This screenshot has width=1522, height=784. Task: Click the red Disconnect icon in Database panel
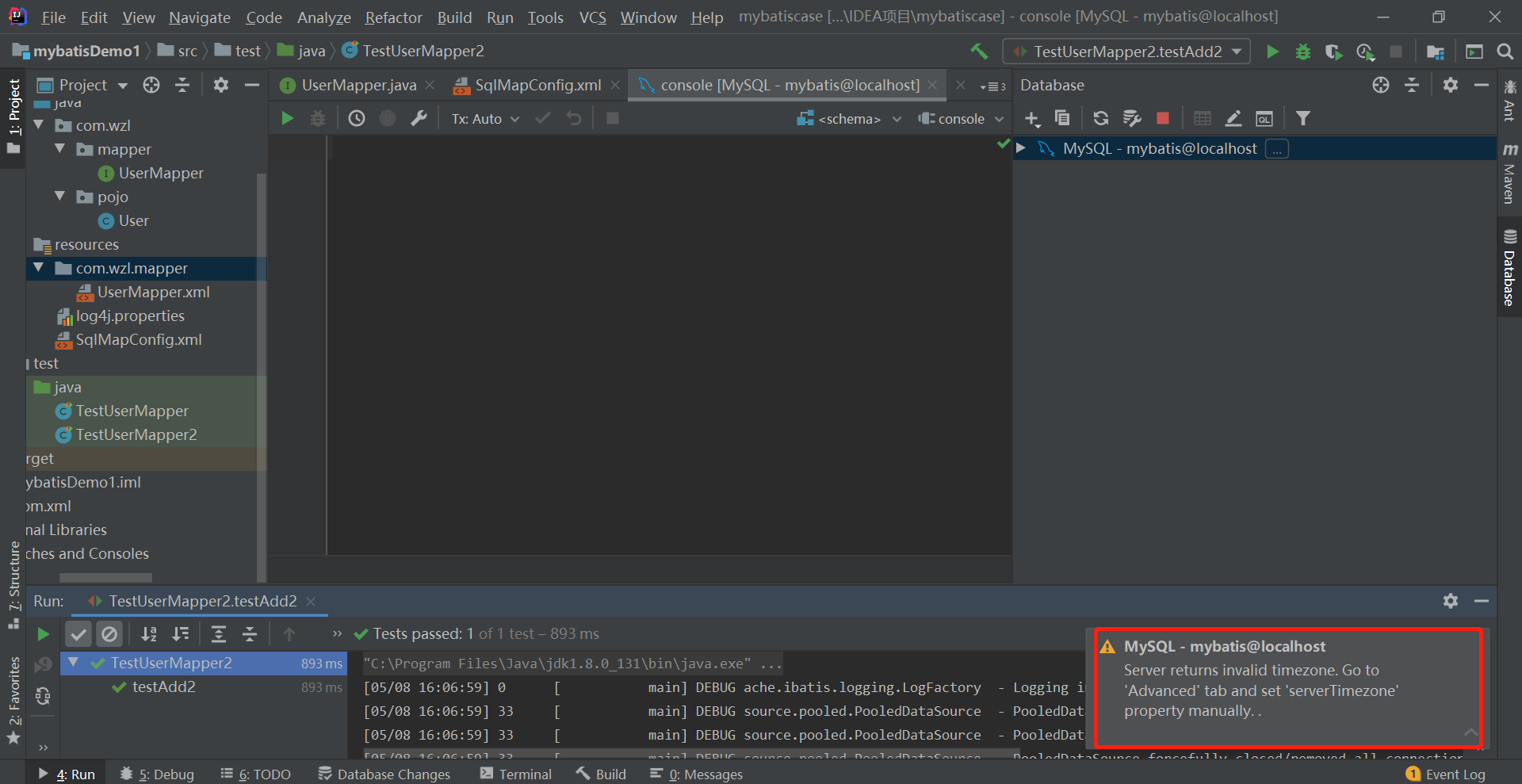[x=1163, y=118]
